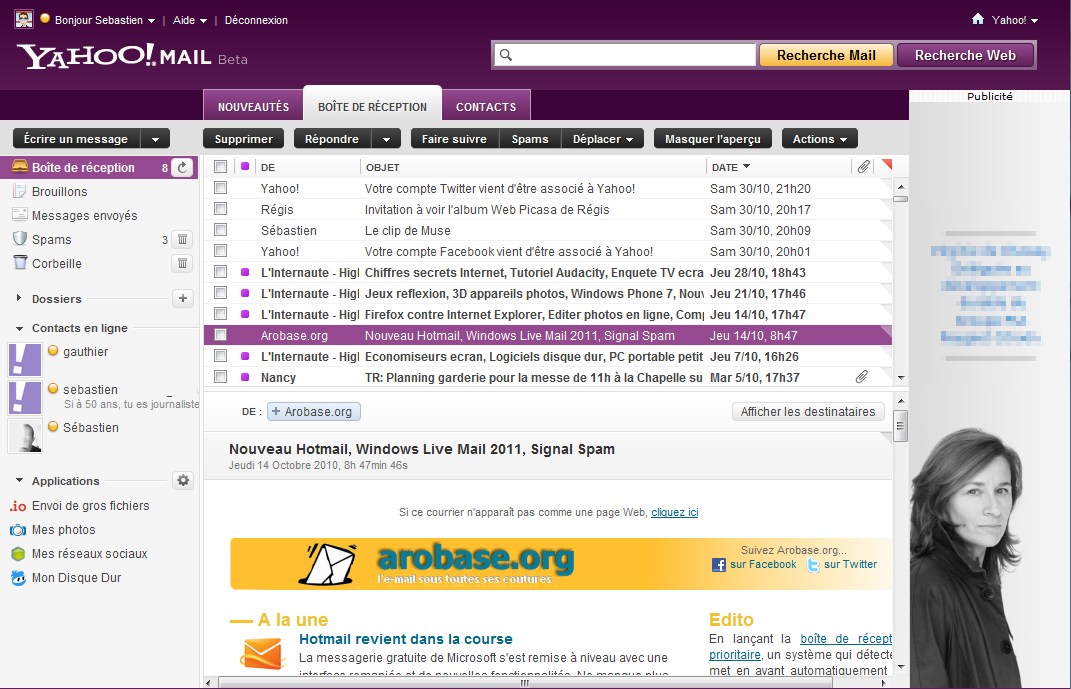
Task: Click the Brouillons drafts icon
Action: click(20, 191)
